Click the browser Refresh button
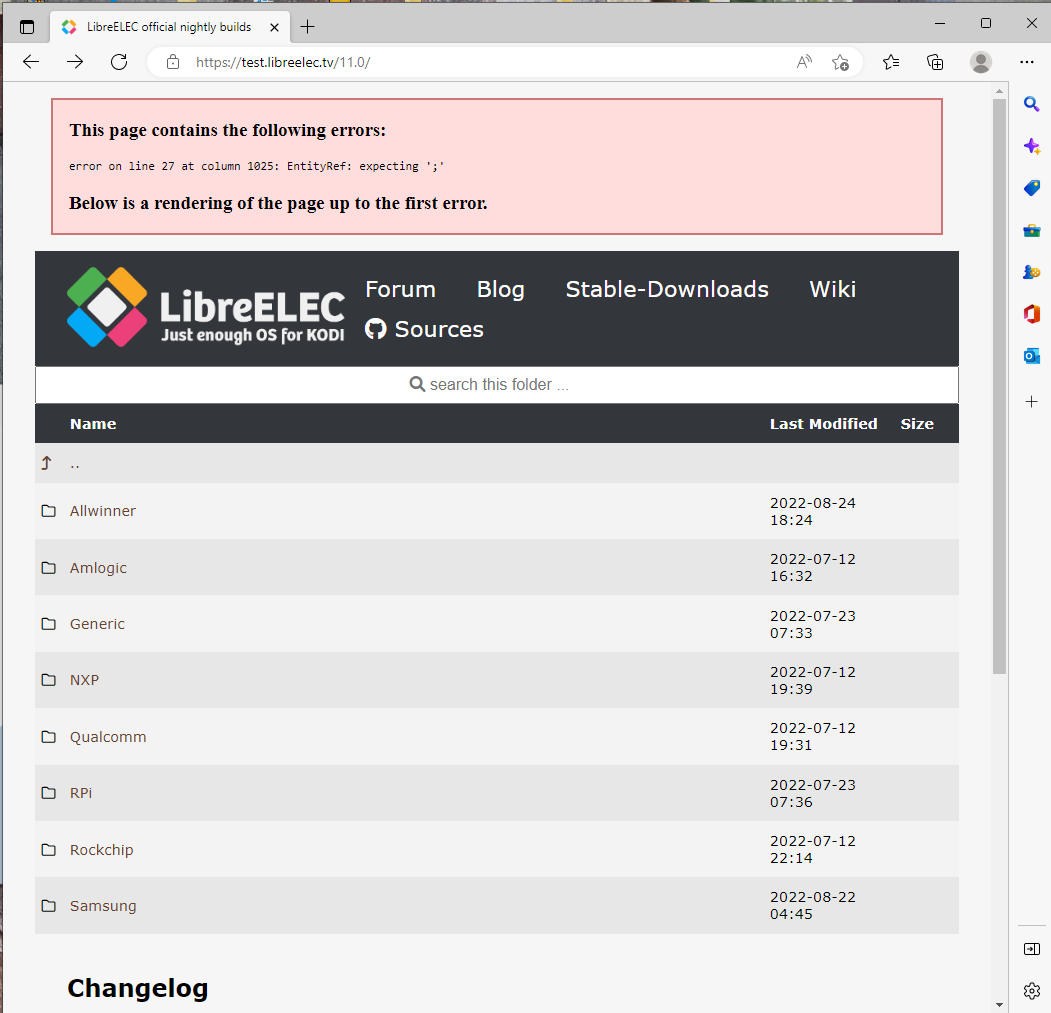 point(119,62)
